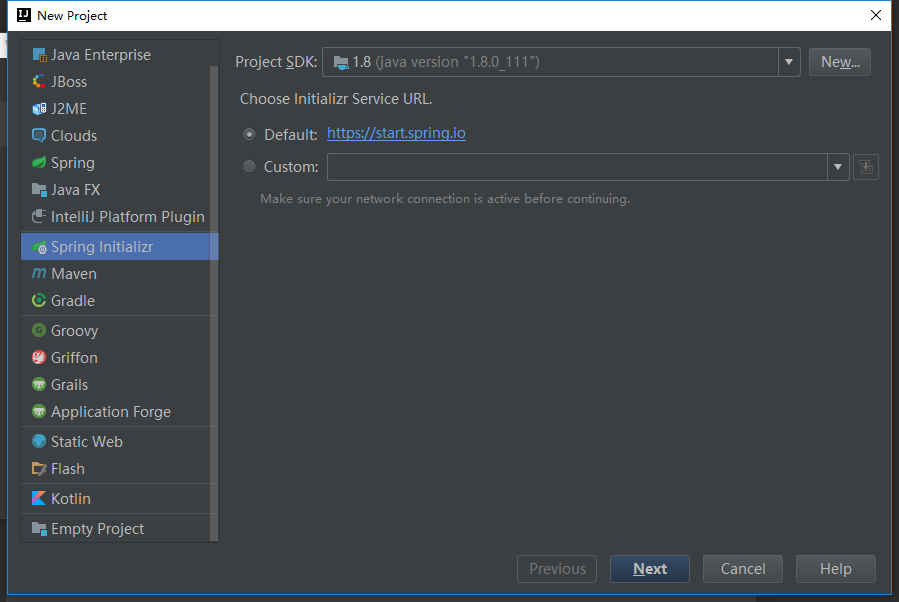899x602 pixels.
Task: Click the Maven m icon
Action: pos(39,273)
